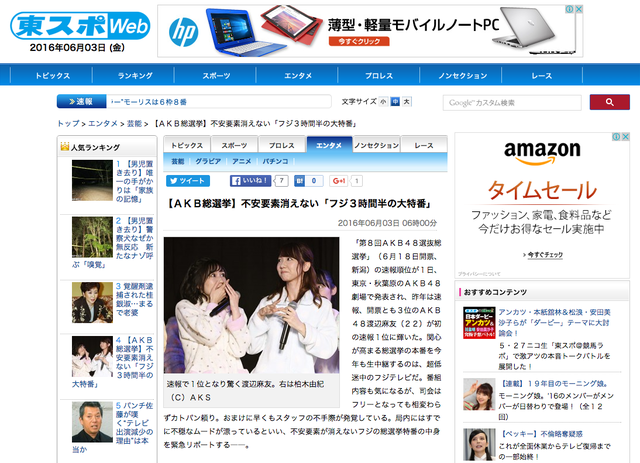The image size is (640, 463).
Task: Open the パチンコ sub-category
Action: 275,161
